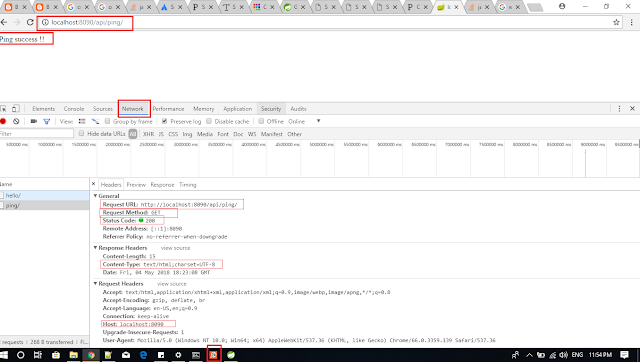Open File Explorer from taskbar

[x=73, y=355]
